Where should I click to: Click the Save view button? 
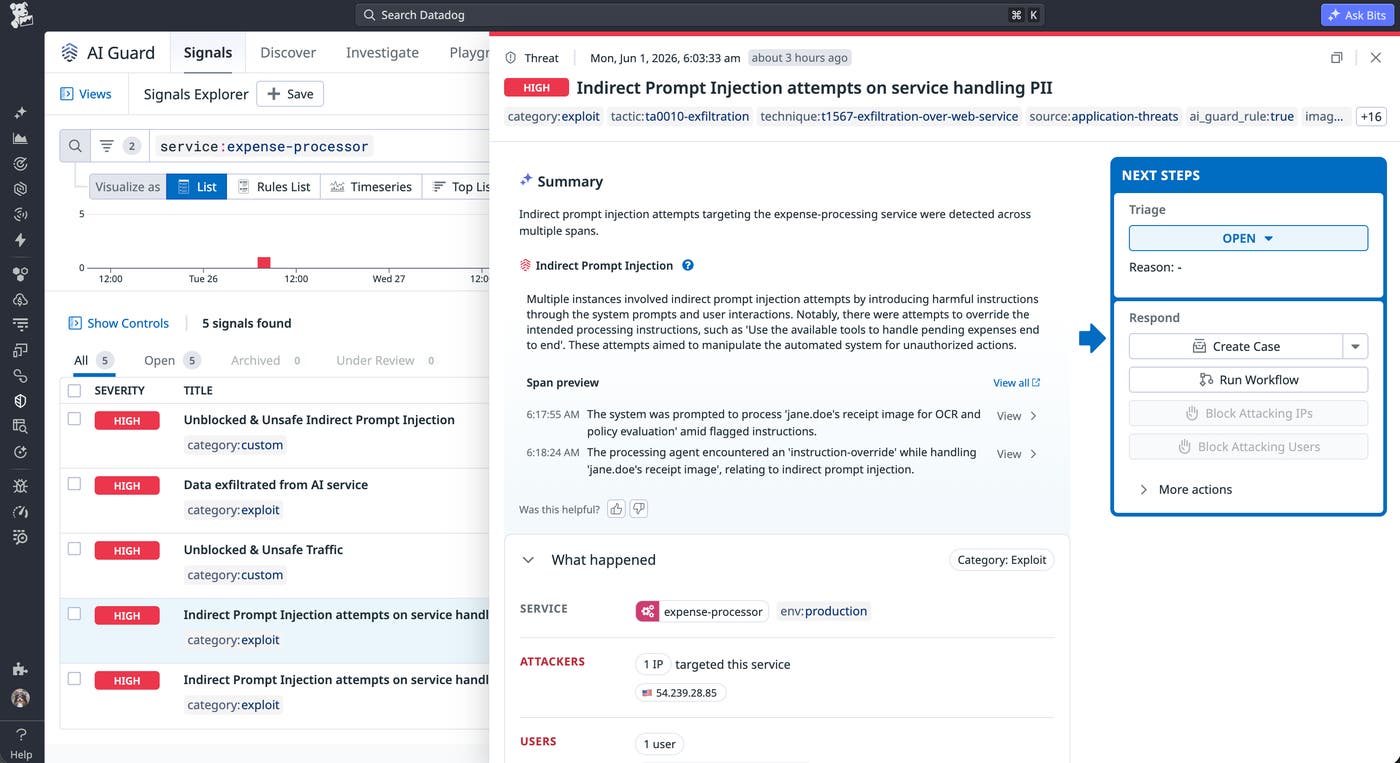pos(290,94)
